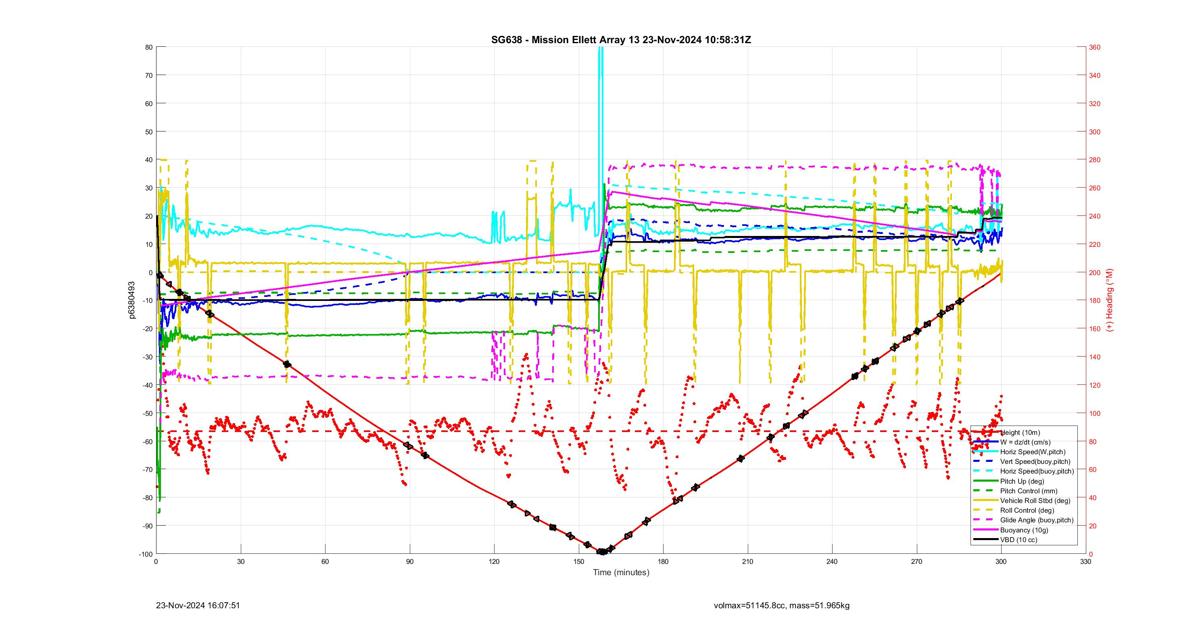This screenshot has height=622, width=1200.
Task: Click the p6380493 left axis label
Action: point(131,300)
